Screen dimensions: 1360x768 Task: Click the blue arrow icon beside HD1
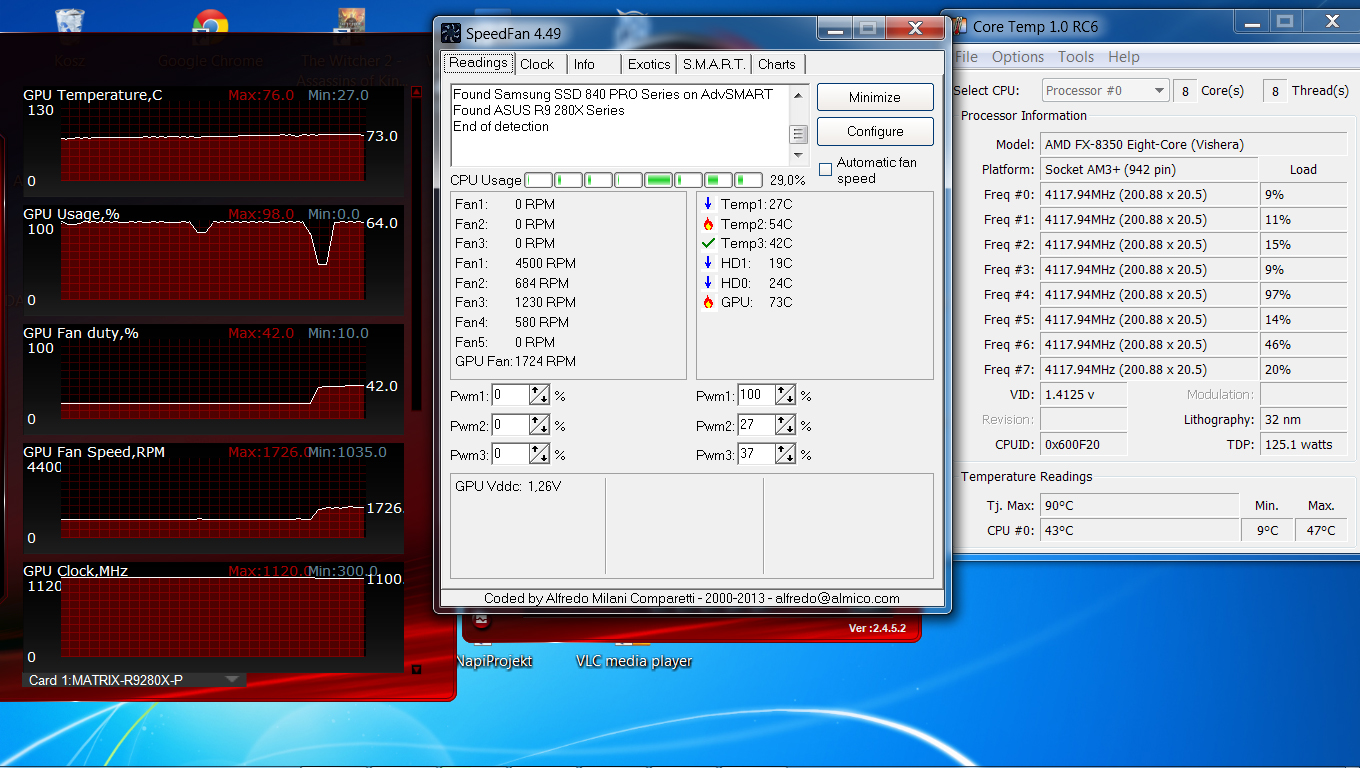[708, 263]
